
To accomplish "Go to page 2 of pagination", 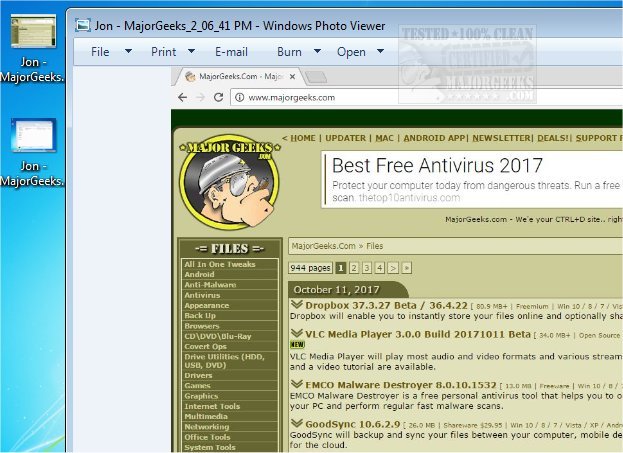I will tap(354, 268).
